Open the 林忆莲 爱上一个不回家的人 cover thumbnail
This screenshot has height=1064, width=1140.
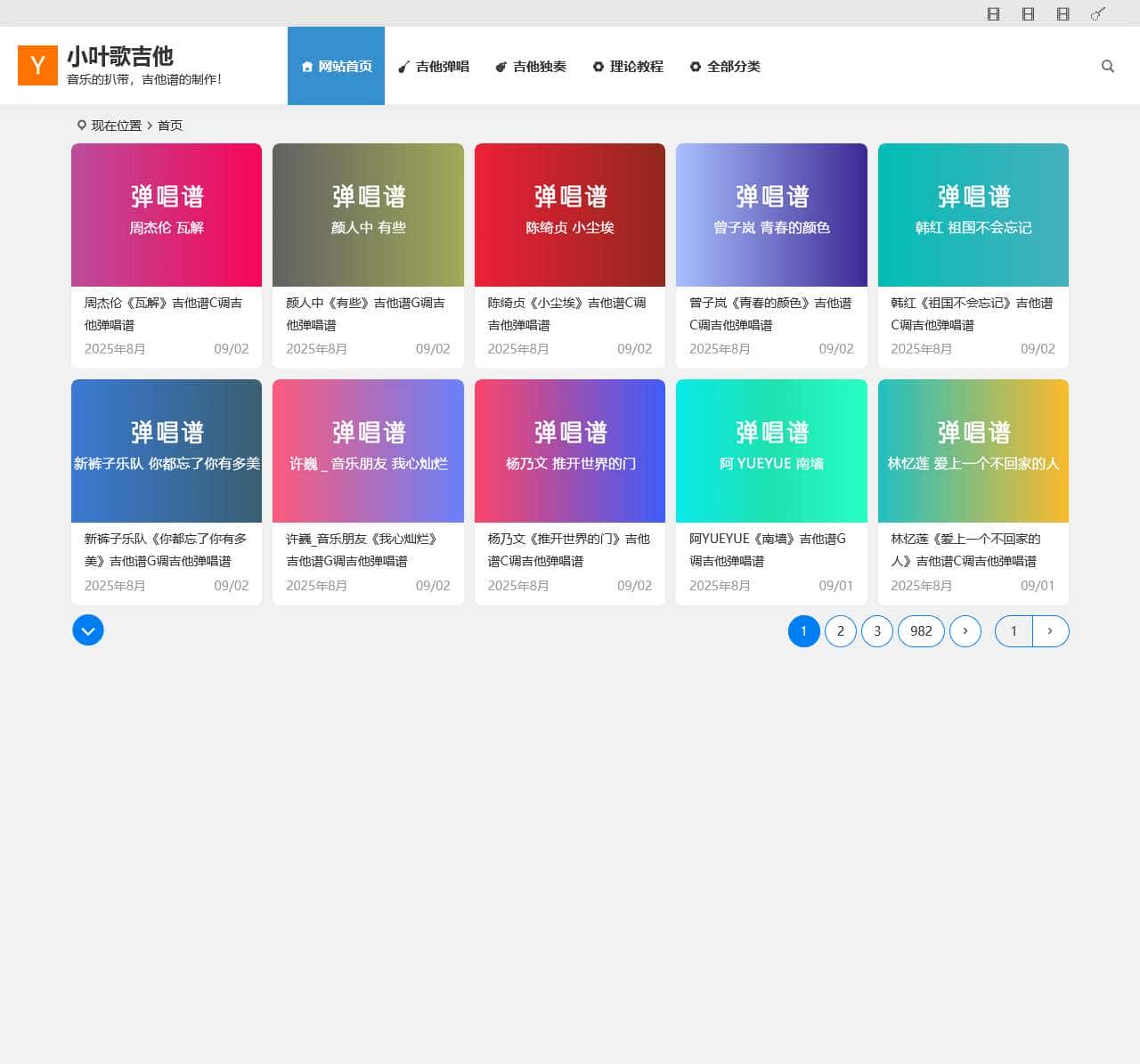coord(973,451)
